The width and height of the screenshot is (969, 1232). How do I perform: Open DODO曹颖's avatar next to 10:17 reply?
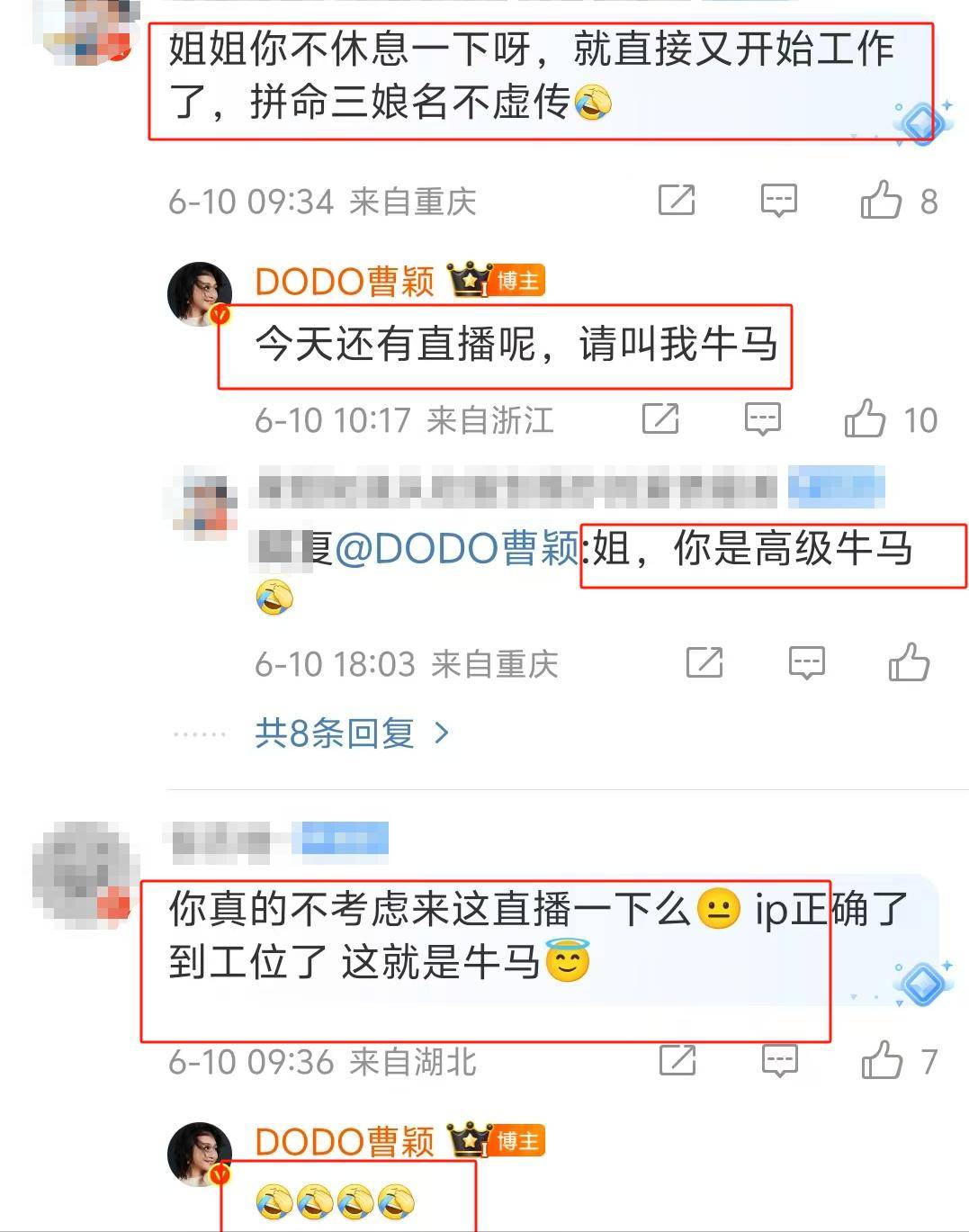(x=200, y=293)
